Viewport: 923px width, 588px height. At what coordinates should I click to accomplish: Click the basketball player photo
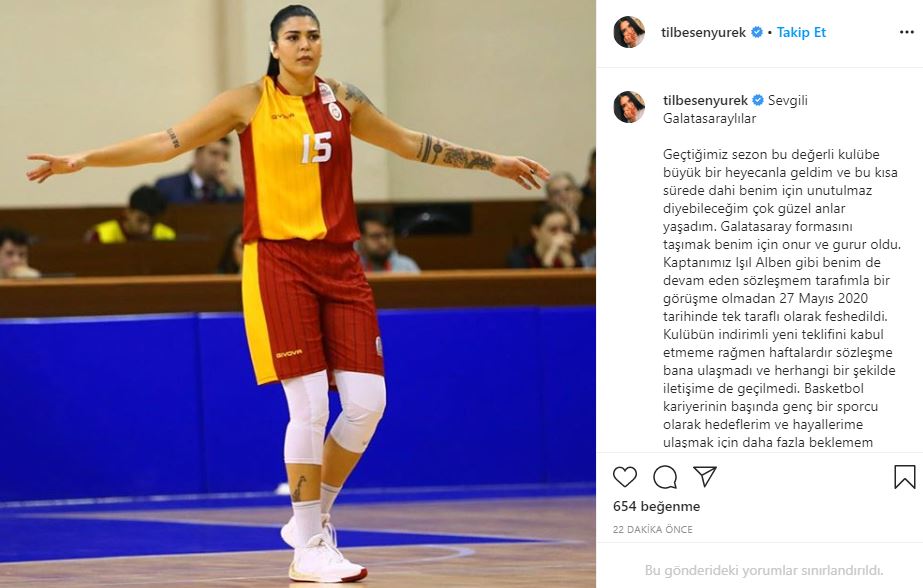pyautogui.click(x=297, y=294)
